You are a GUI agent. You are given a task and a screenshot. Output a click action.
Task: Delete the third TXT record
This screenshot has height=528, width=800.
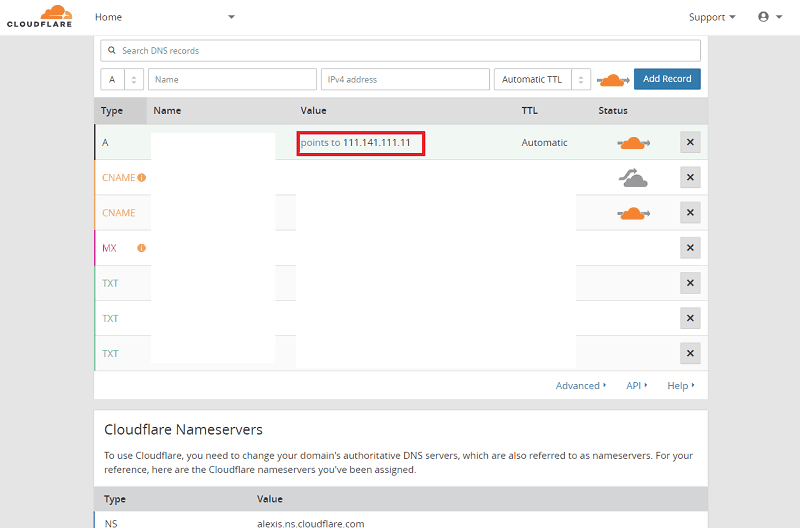pyautogui.click(x=690, y=354)
